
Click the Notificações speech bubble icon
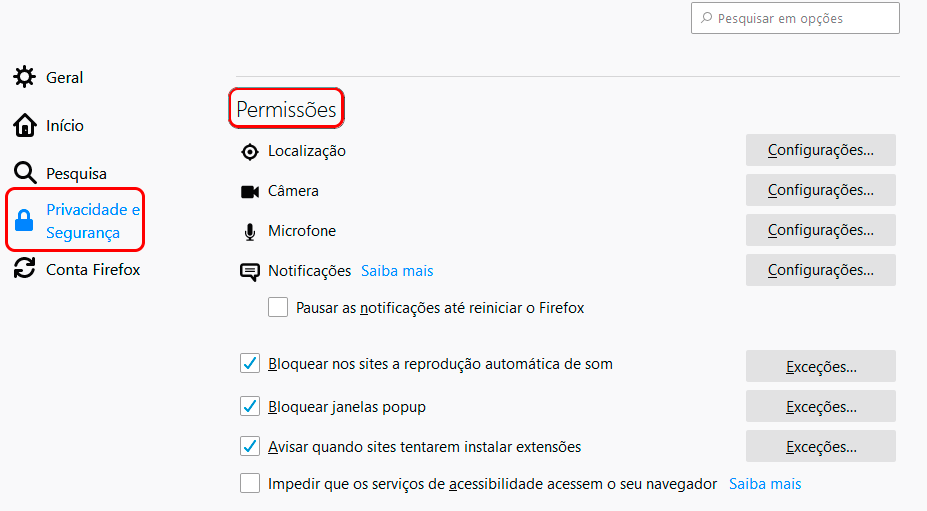point(250,272)
